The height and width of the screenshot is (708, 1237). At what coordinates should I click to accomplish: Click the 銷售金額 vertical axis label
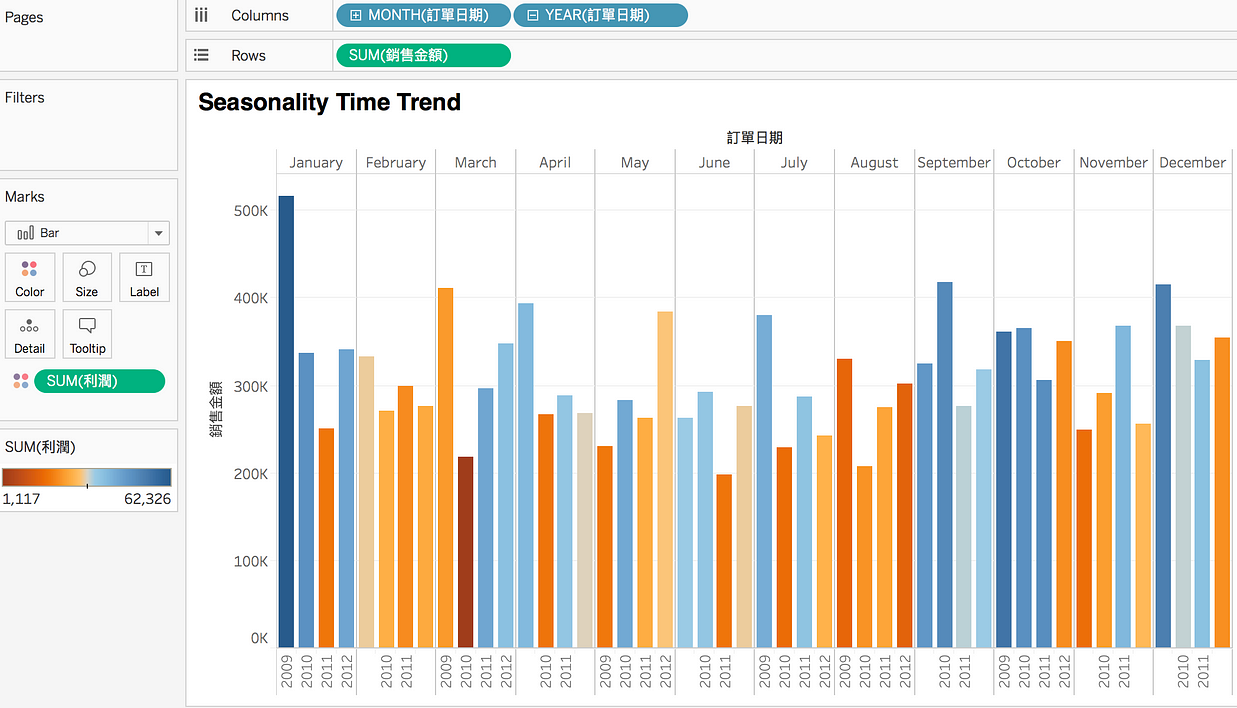coord(215,409)
